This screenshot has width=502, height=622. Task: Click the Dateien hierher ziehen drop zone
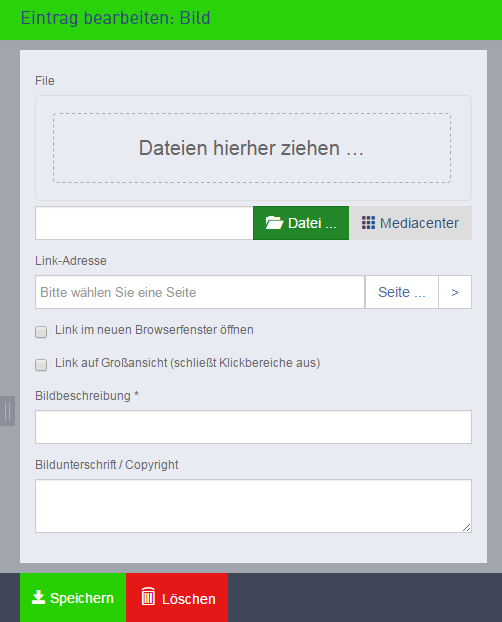click(252, 148)
